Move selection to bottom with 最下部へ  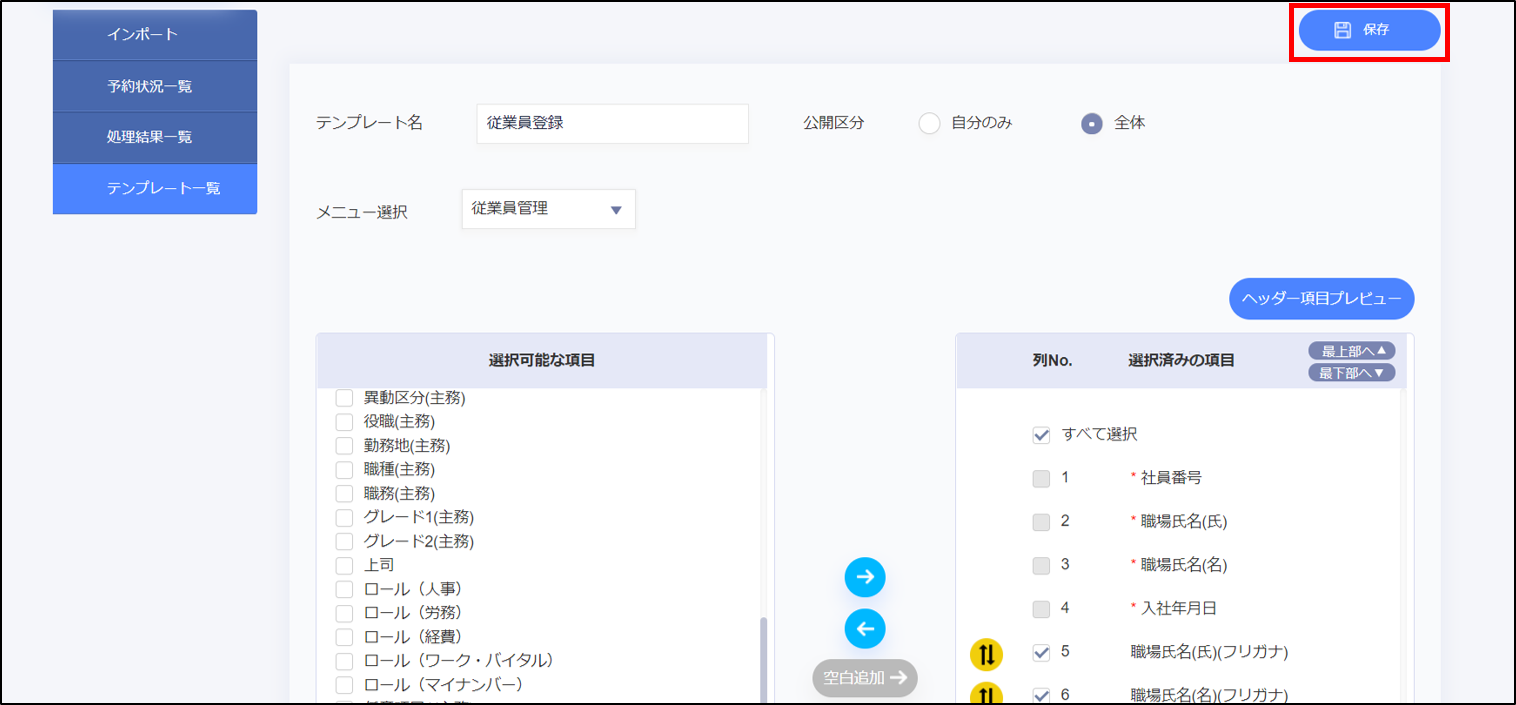pyautogui.click(x=1351, y=373)
